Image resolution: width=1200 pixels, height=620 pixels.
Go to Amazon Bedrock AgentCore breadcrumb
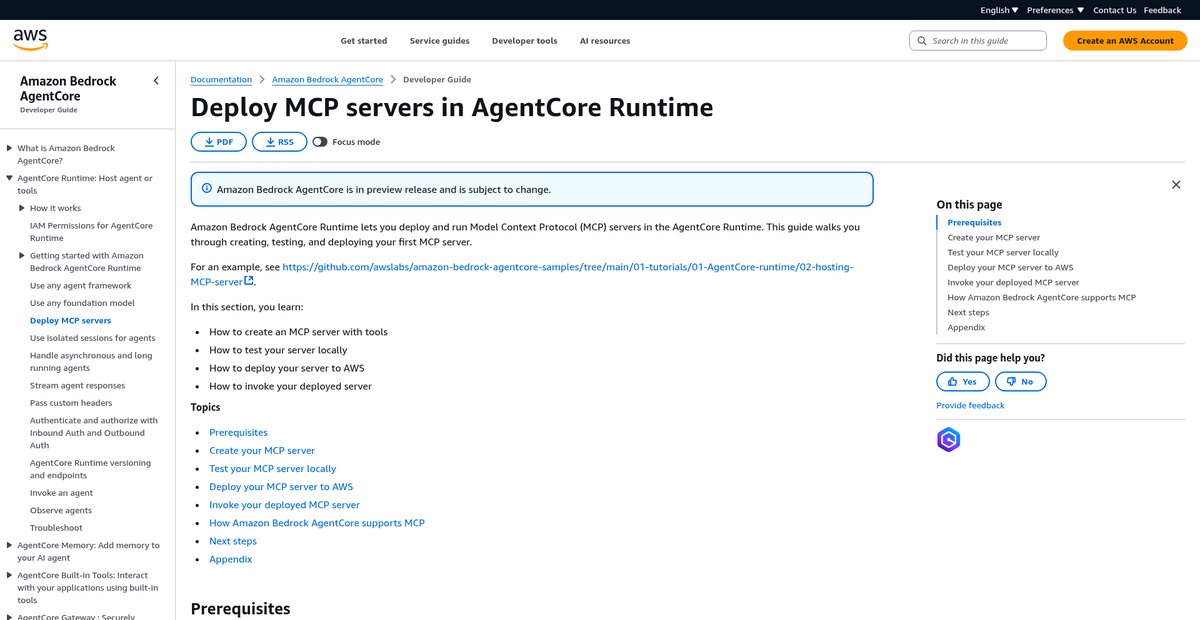327,79
